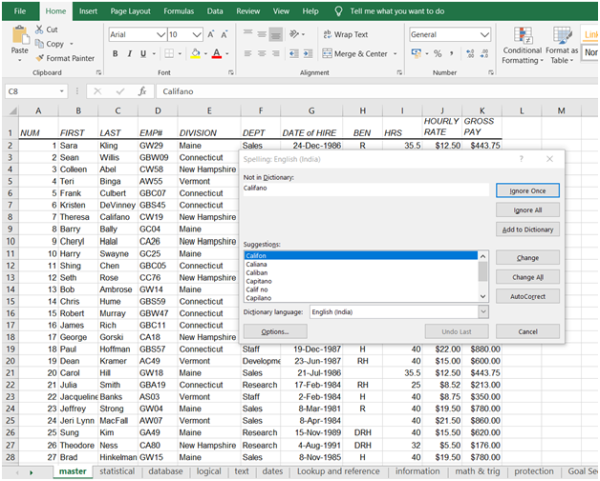
Task: Open the Arial font name dropdown
Action: (x=160, y=34)
